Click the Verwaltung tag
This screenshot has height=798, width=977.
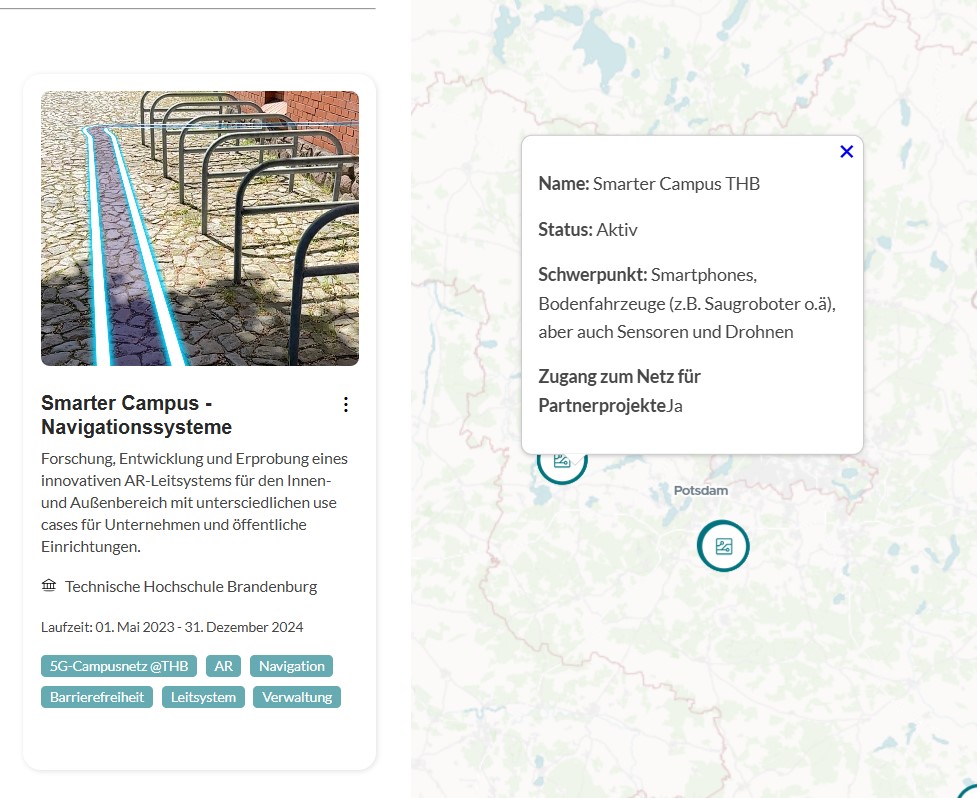[296, 697]
